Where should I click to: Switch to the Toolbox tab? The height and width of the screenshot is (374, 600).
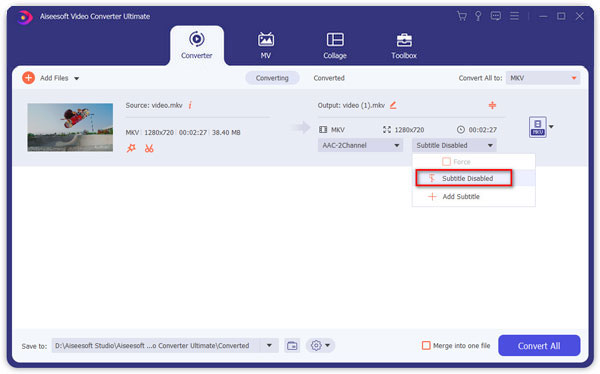pyautogui.click(x=404, y=46)
